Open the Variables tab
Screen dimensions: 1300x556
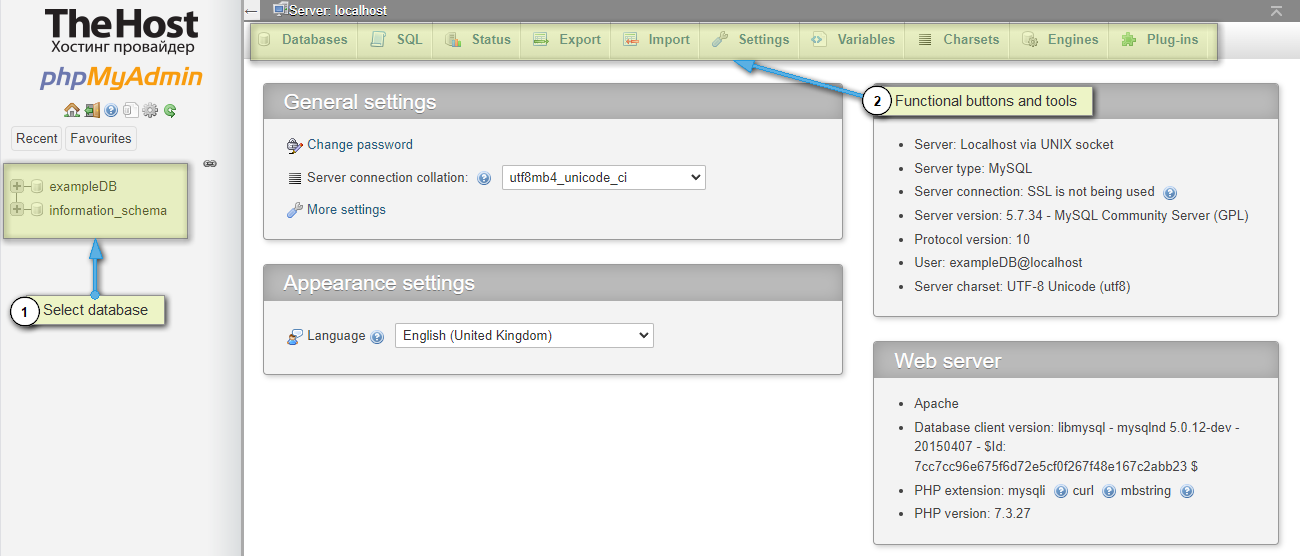[853, 40]
